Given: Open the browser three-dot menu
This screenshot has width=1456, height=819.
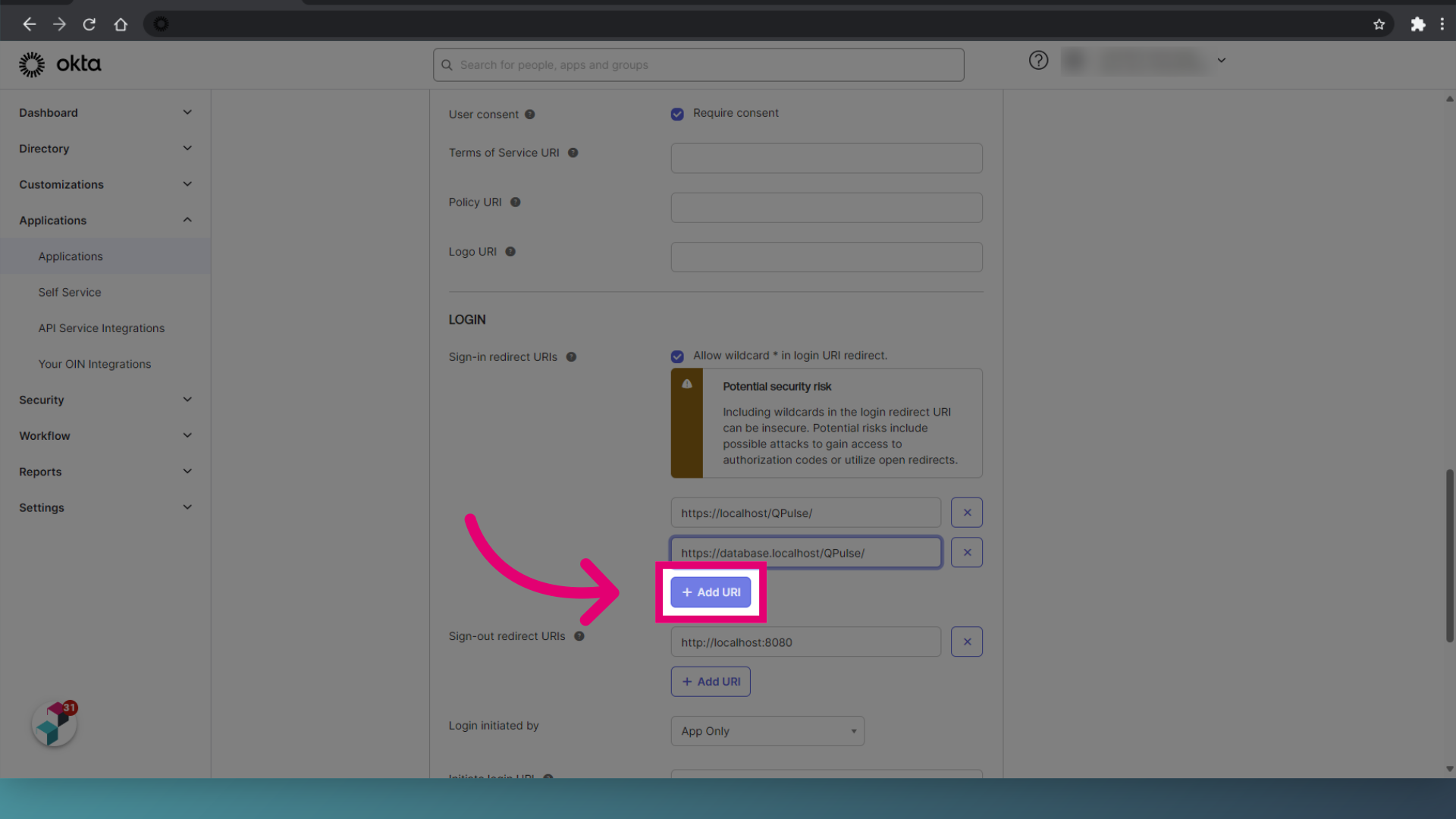Looking at the screenshot, I should [x=1442, y=24].
